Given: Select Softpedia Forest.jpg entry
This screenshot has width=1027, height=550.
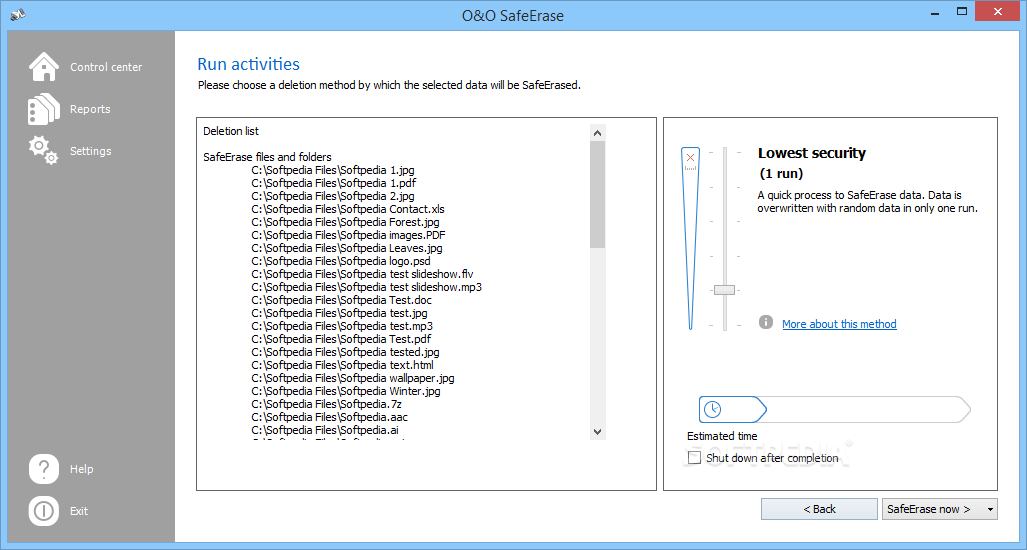Looking at the screenshot, I should (x=345, y=222).
